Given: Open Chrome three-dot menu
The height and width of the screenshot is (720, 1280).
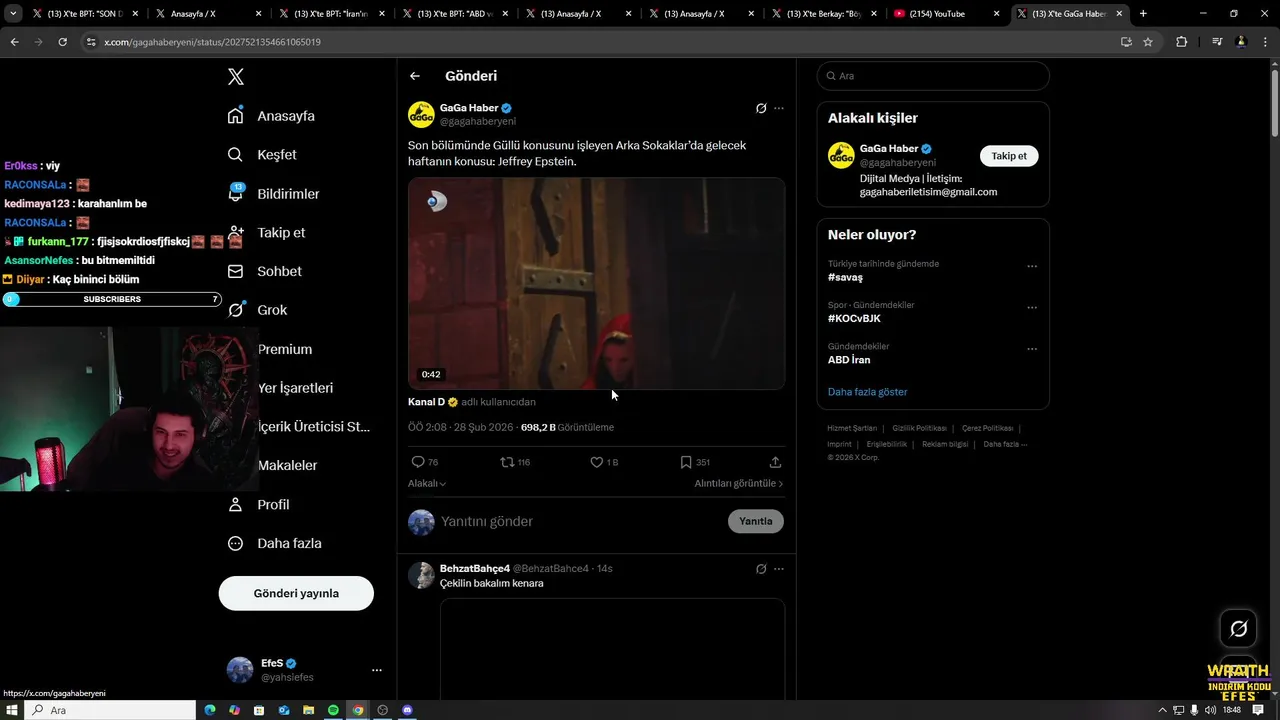Looking at the screenshot, I should tap(1265, 42).
